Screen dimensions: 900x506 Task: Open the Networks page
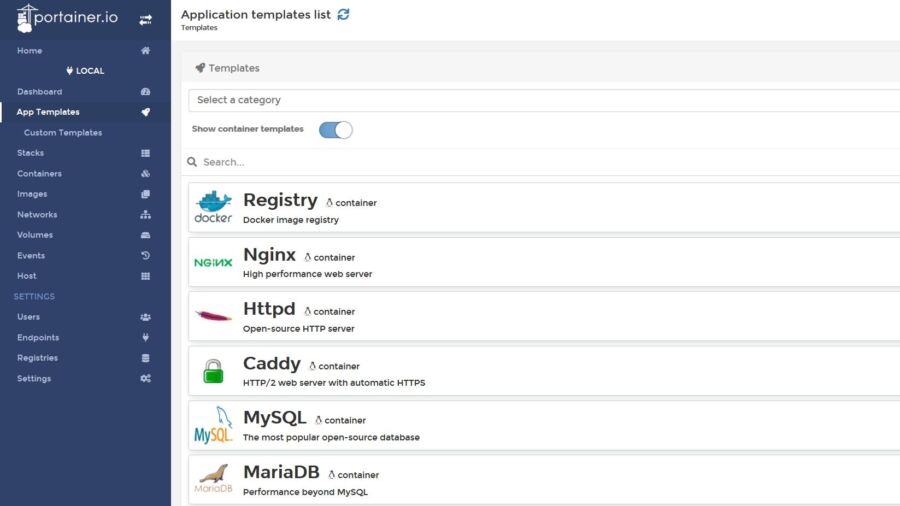coord(37,215)
